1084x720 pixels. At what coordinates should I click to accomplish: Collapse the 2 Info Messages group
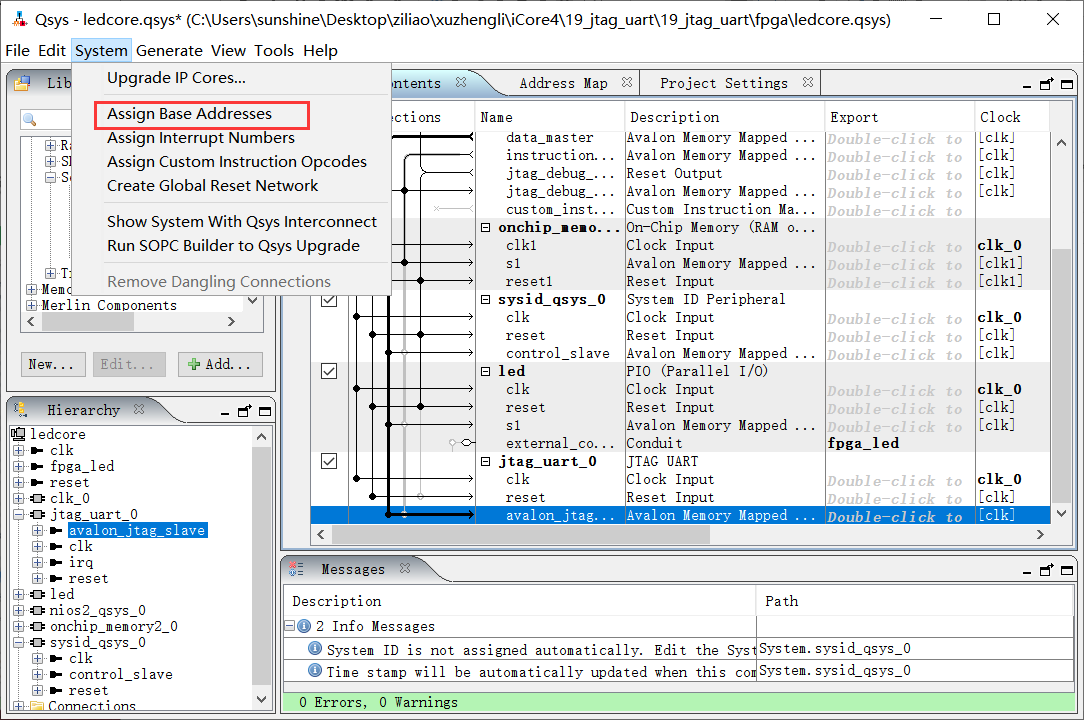coord(290,626)
